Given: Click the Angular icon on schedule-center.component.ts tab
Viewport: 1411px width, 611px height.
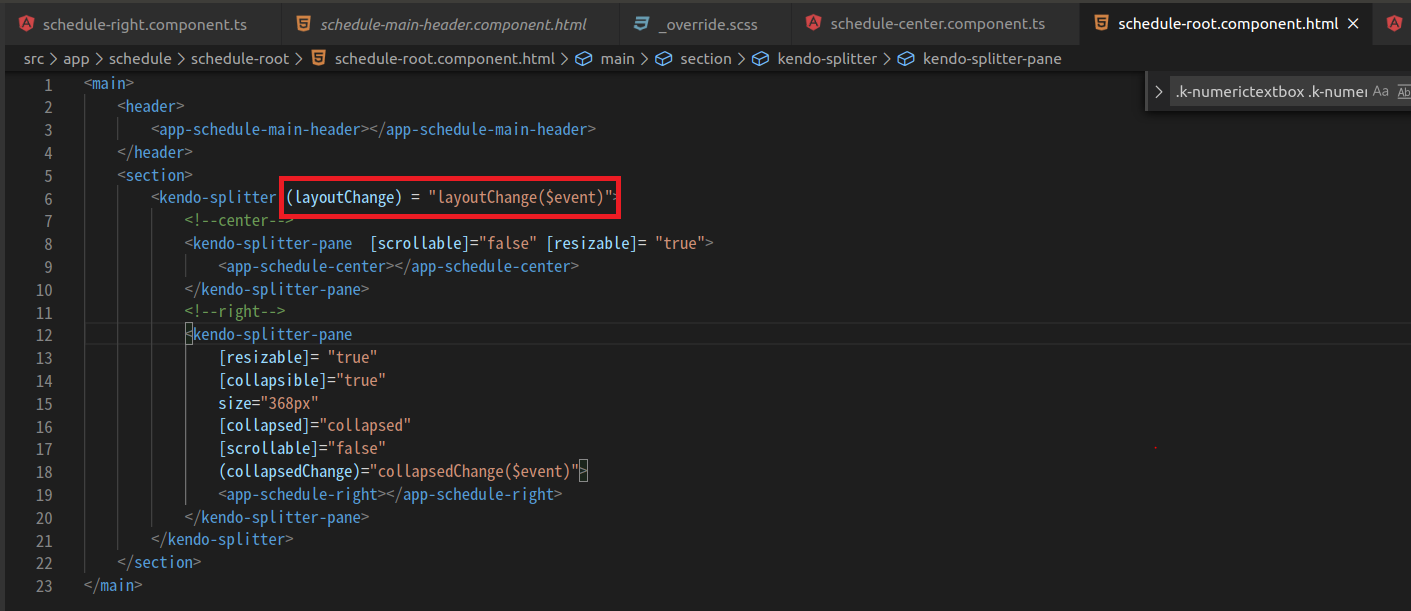Looking at the screenshot, I should point(814,23).
